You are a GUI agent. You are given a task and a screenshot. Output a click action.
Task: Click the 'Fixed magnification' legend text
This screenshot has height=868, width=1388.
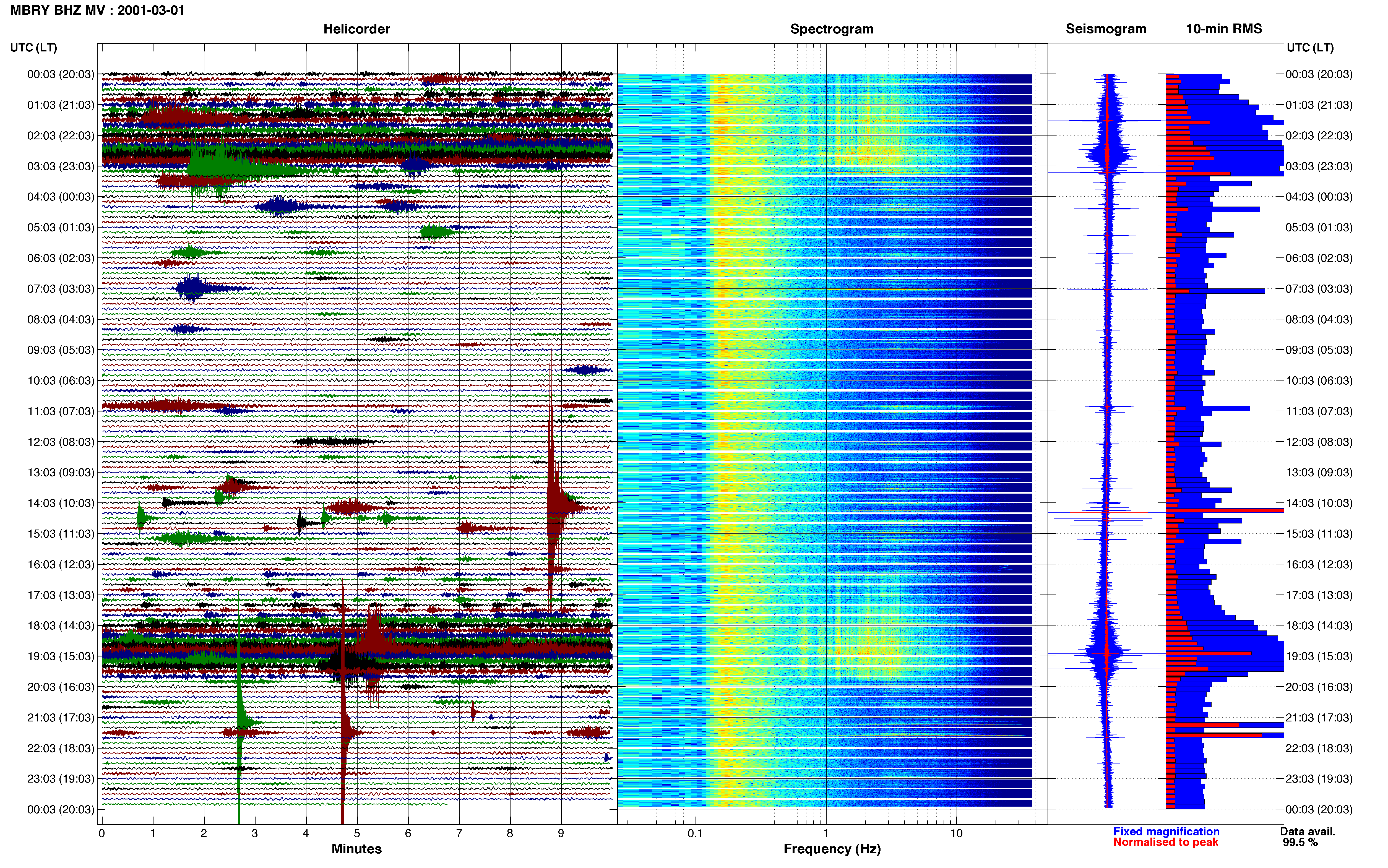1166,831
